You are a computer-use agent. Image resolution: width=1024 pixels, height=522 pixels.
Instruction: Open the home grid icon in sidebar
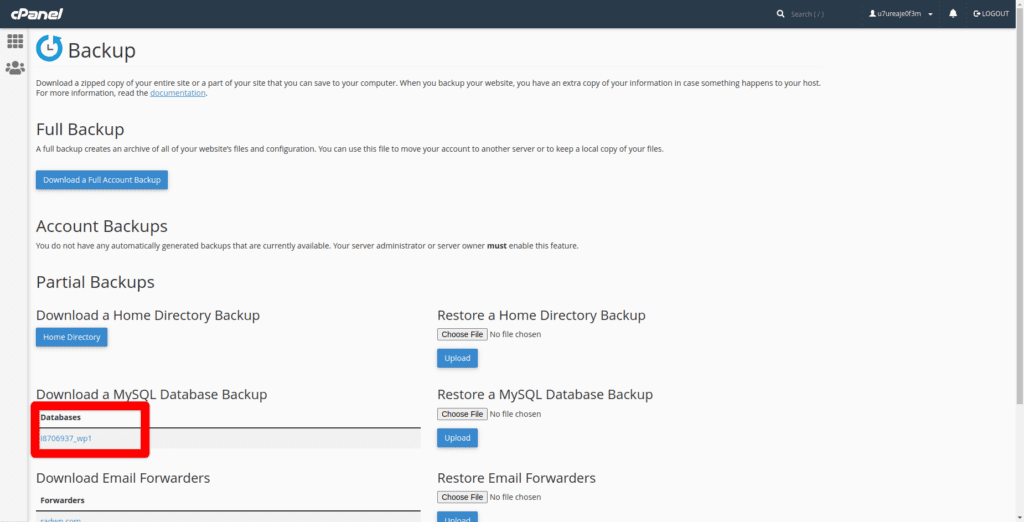point(15,42)
